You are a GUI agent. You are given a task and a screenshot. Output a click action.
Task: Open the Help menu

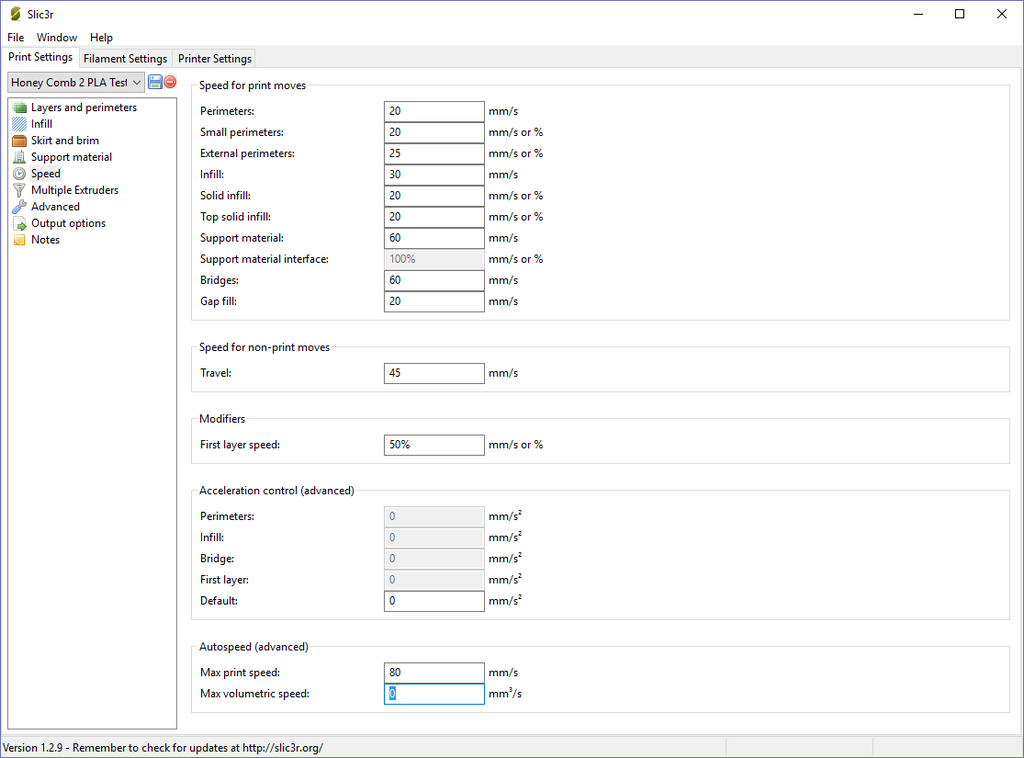point(101,37)
